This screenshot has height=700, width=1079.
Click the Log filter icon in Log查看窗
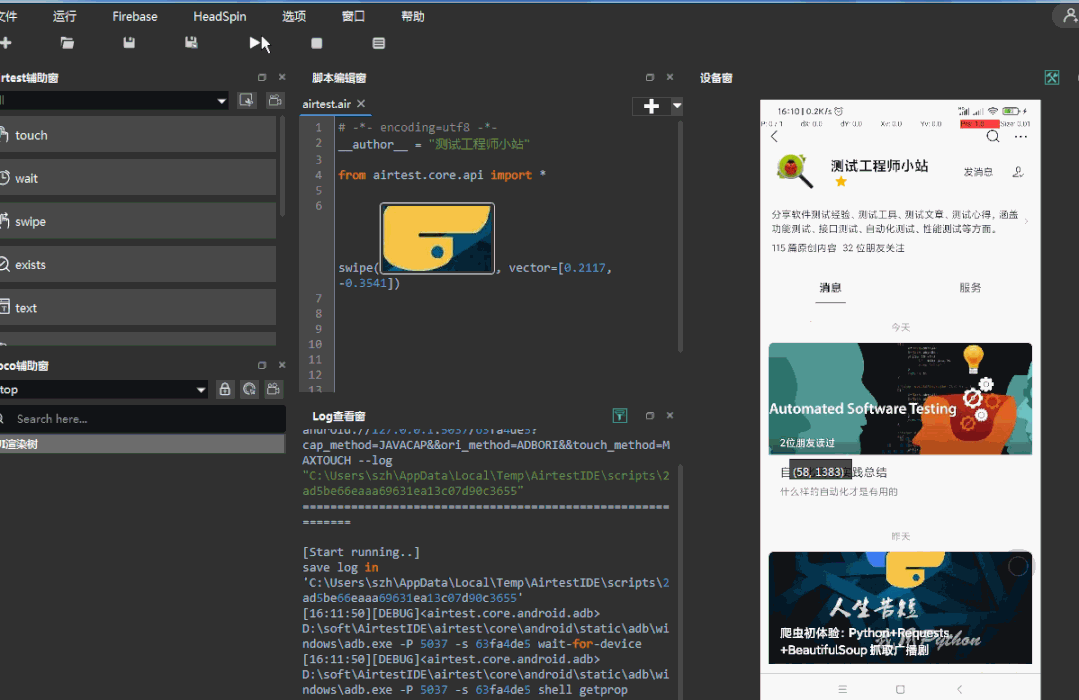pyautogui.click(x=620, y=415)
